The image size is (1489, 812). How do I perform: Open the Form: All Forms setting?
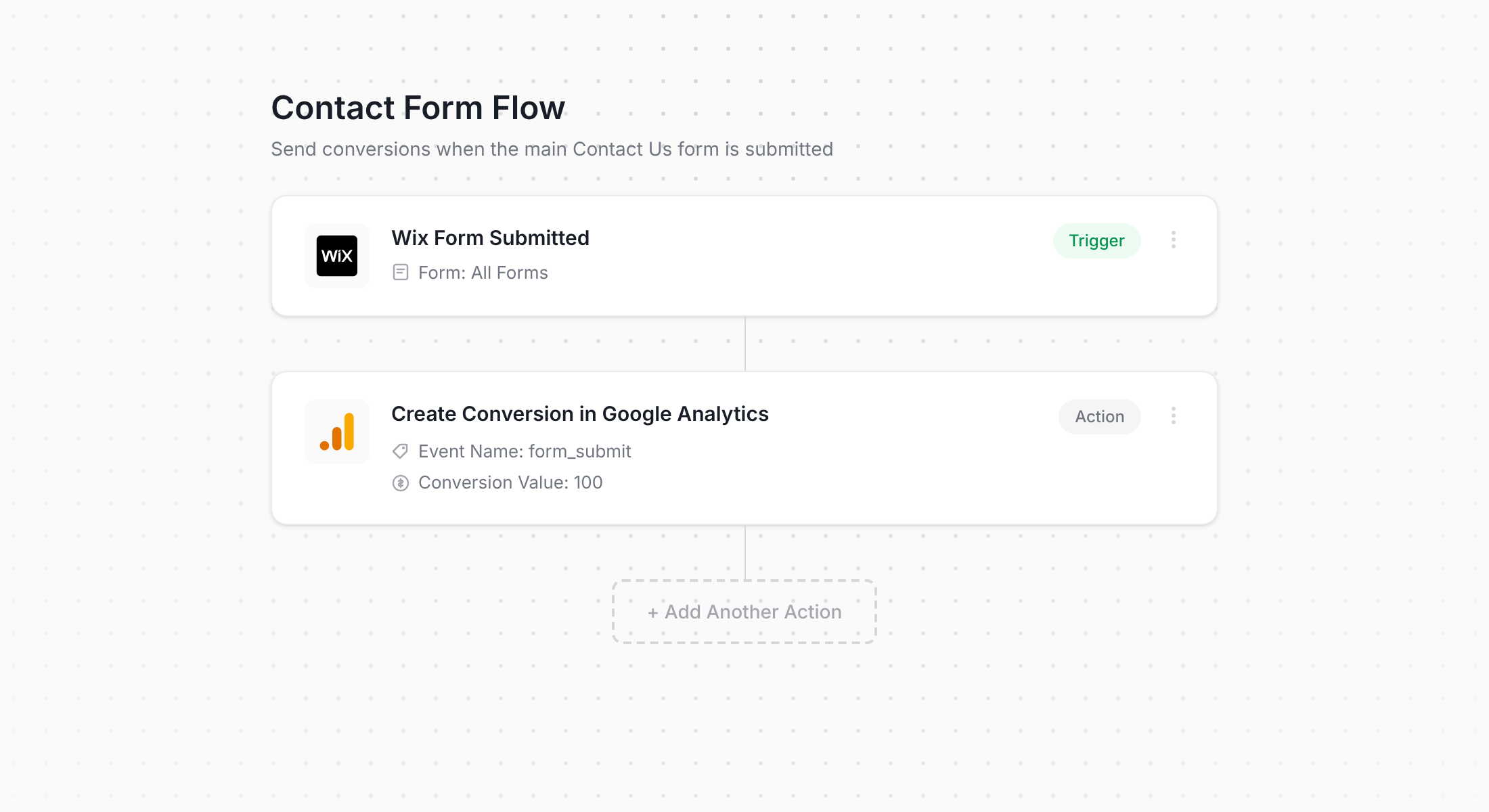(483, 272)
